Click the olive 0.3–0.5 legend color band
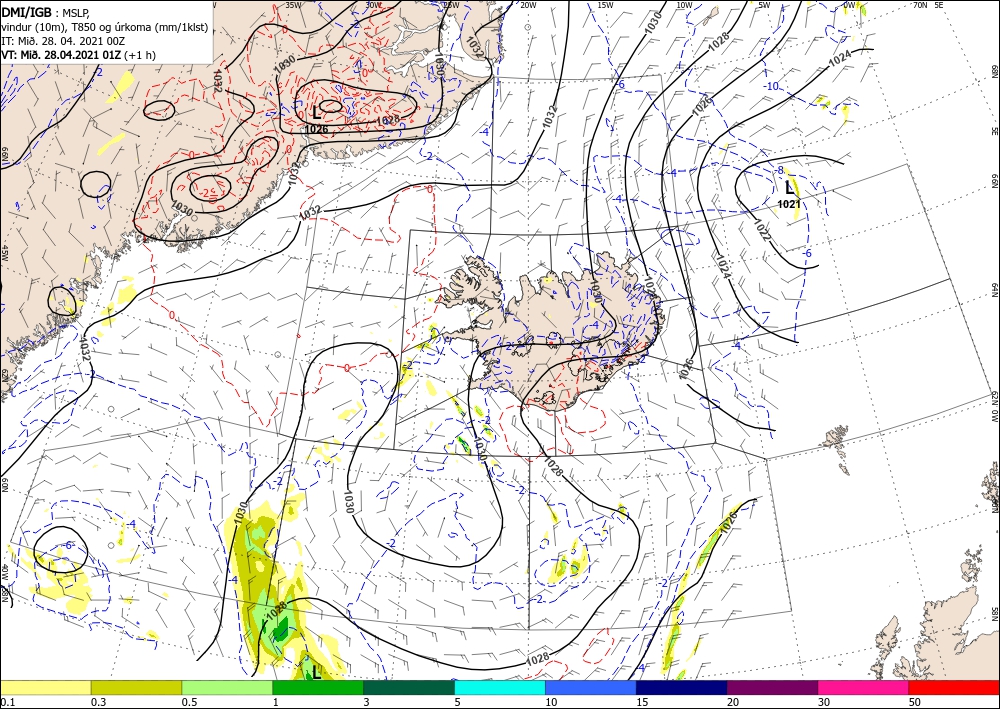 pyautogui.click(x=136, y=687)
